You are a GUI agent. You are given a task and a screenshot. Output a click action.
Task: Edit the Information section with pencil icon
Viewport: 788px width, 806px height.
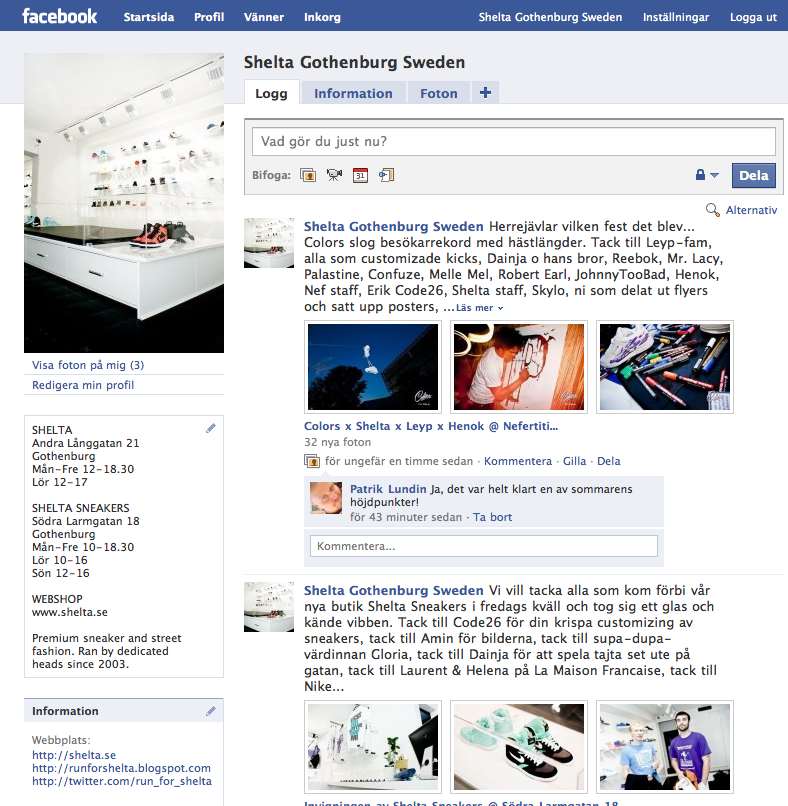211,711
